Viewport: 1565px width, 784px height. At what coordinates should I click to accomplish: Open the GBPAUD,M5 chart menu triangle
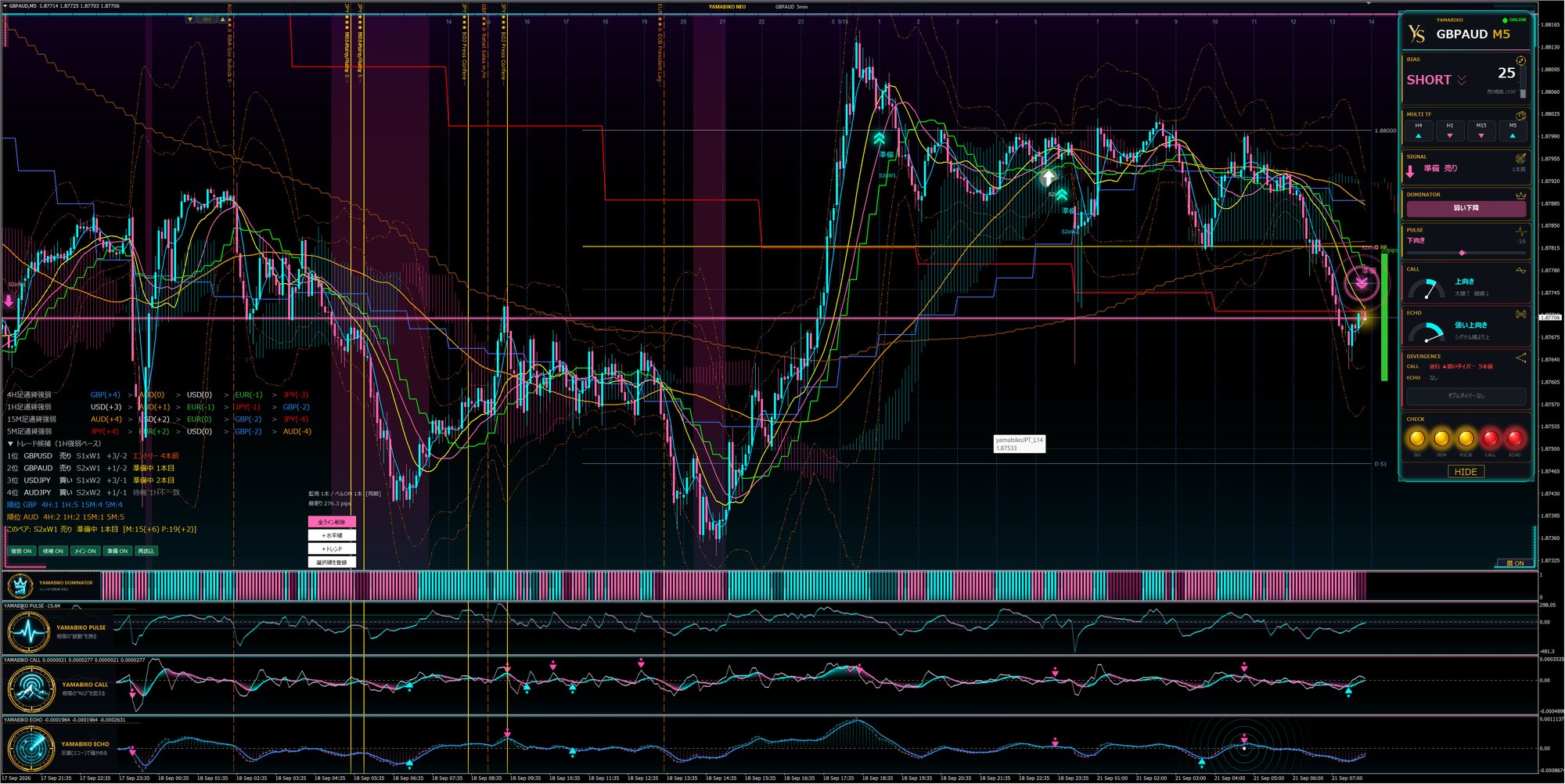point(4,6)
